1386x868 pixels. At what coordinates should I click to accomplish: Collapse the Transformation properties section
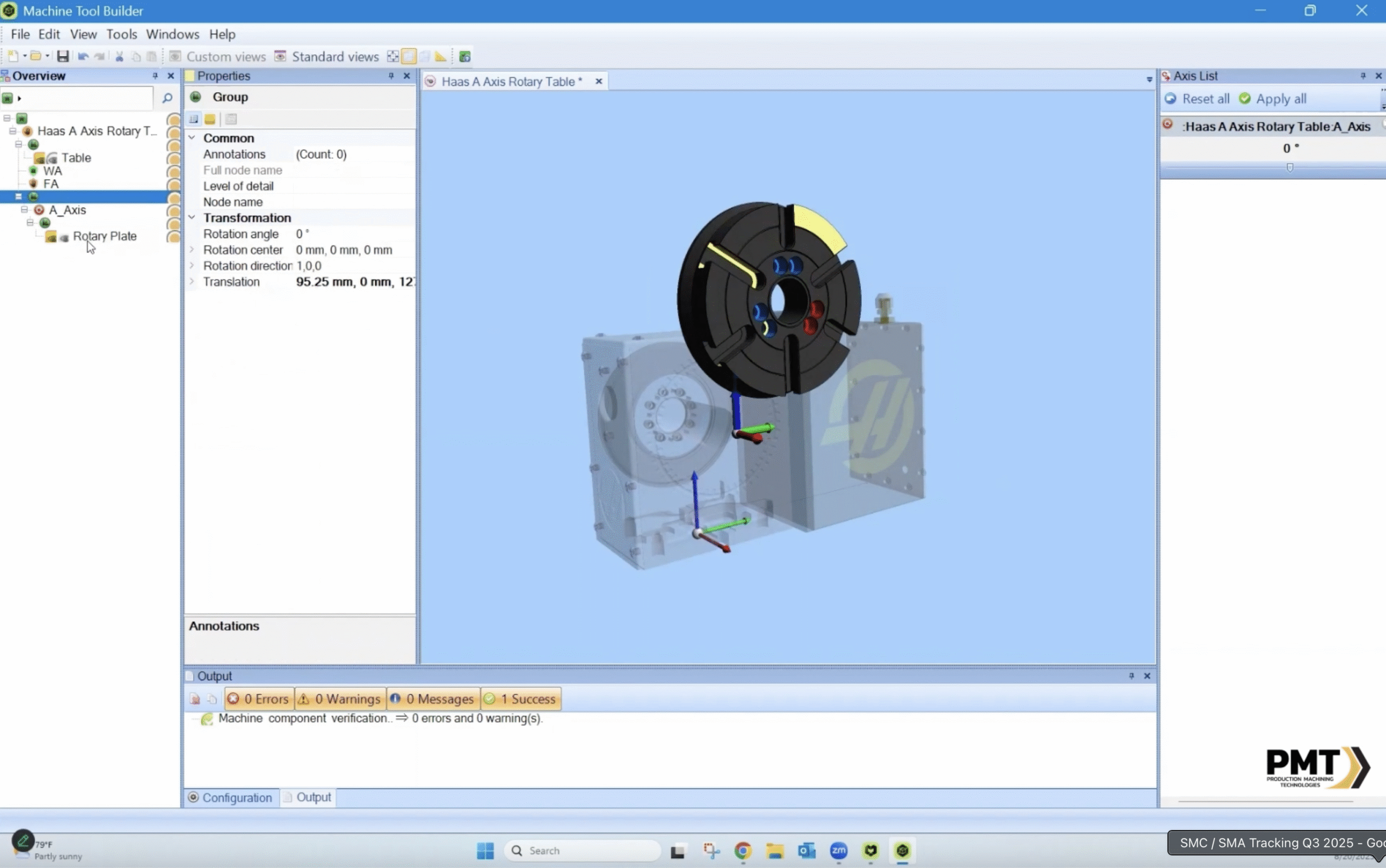tap(192, 218)
